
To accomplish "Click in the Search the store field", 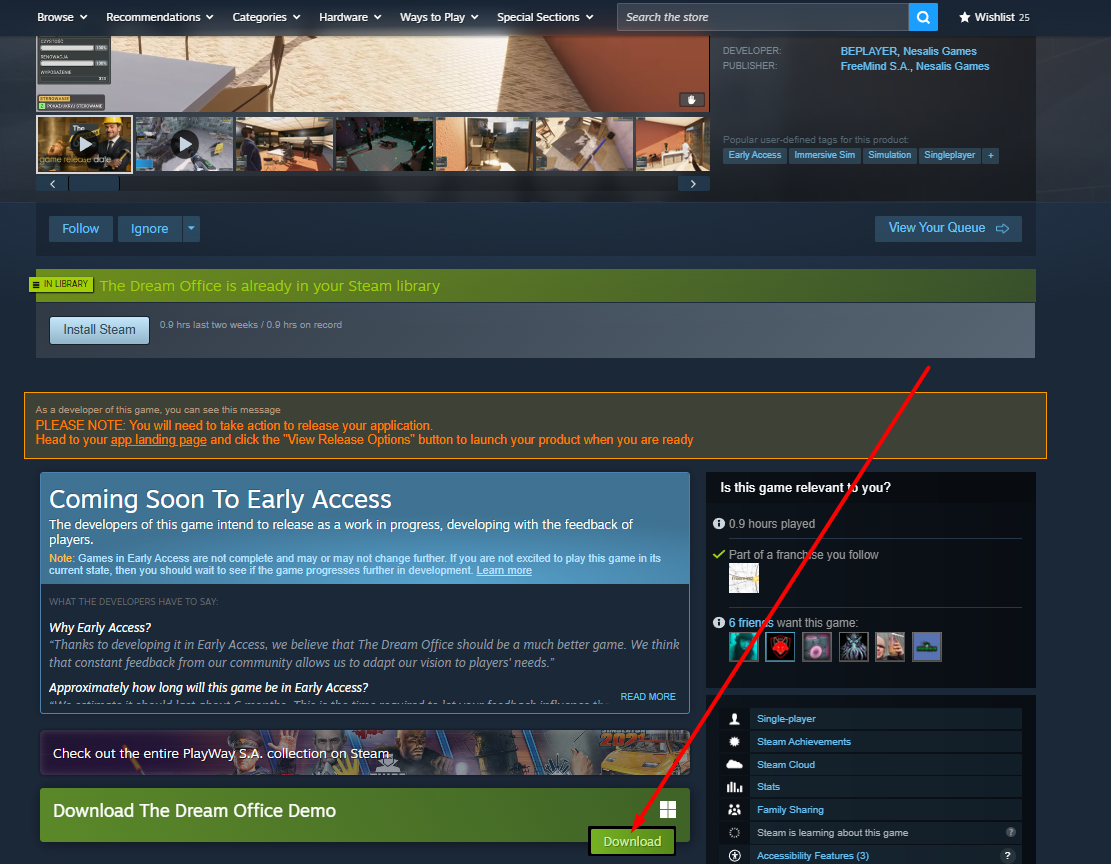I will (x=762, y=17).
